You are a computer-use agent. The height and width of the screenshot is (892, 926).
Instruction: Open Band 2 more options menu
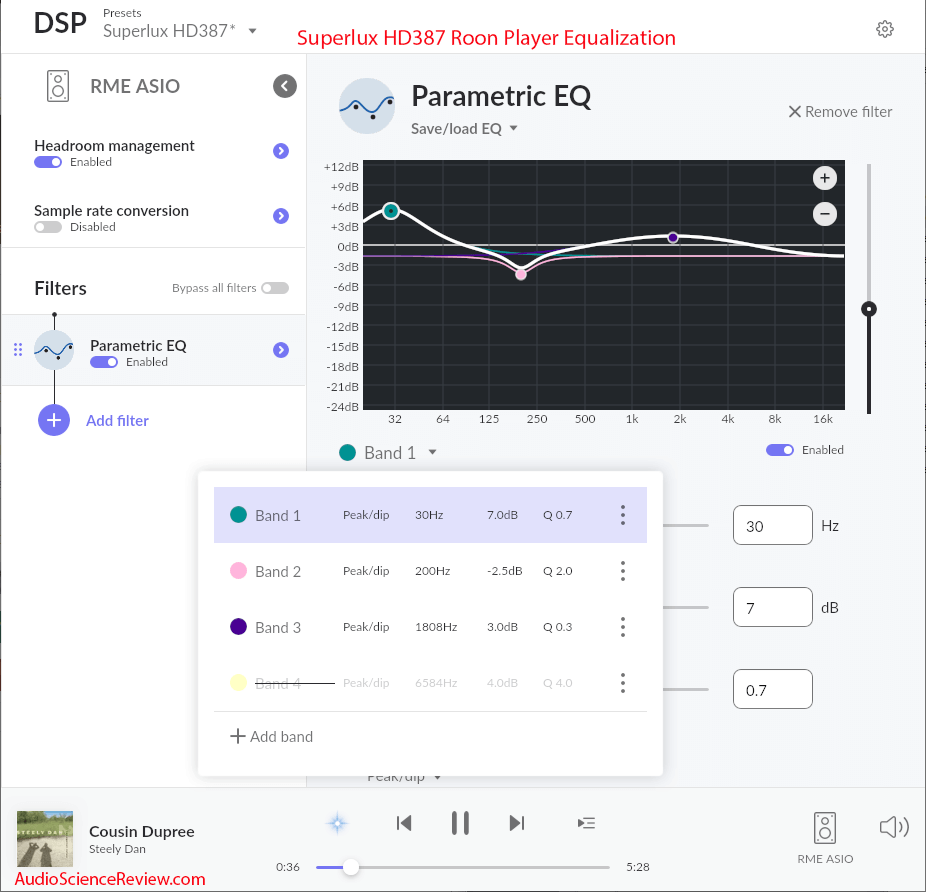(622, 571)
